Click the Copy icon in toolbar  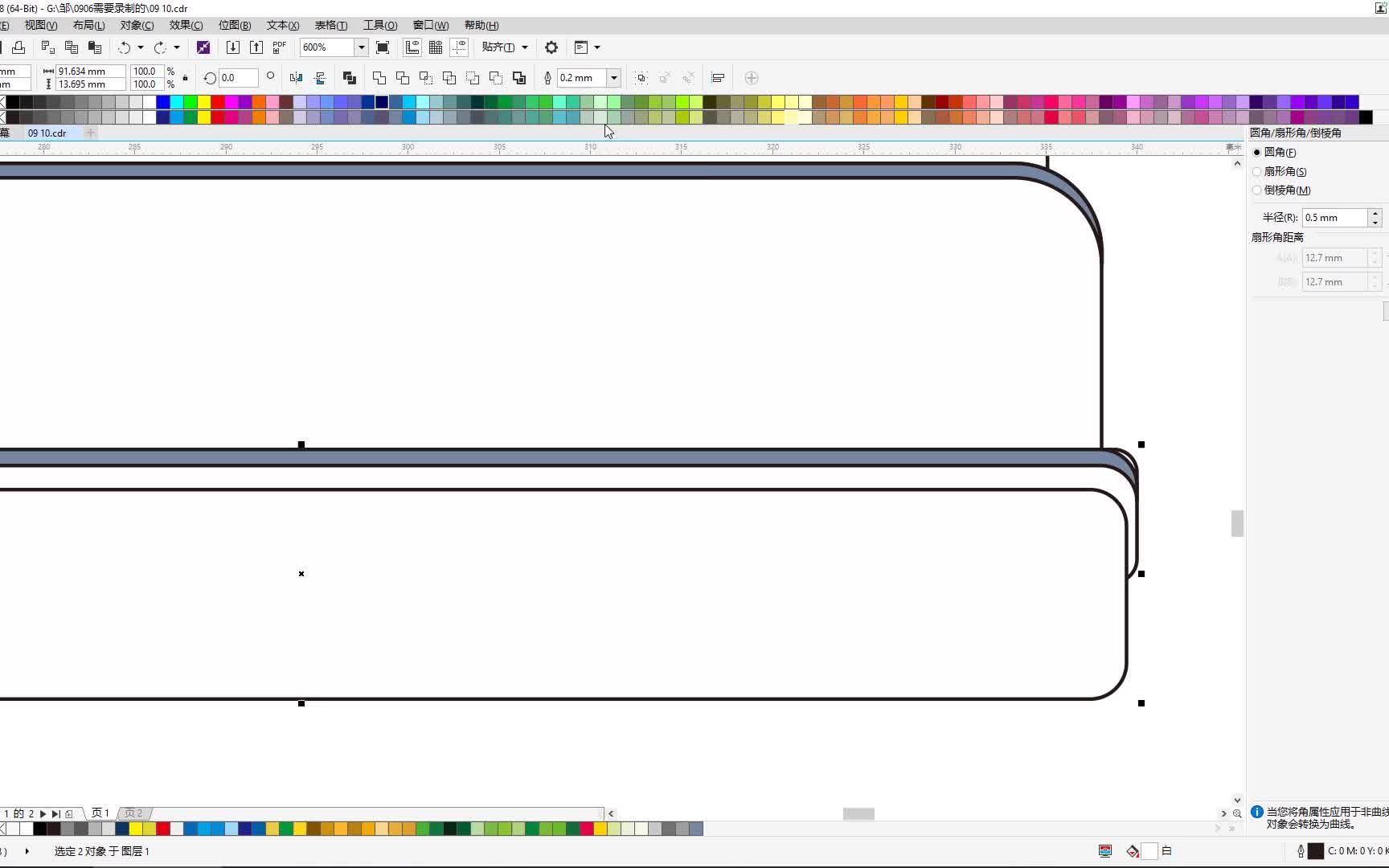(x=72, y=47)
